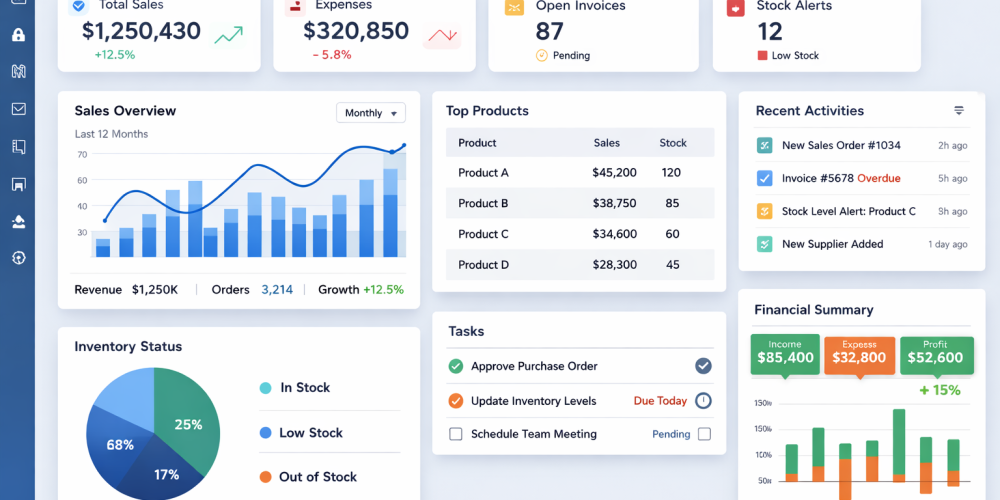Click the clock icon beside Due Today
Screen dimensions: 1000x500
coord(703,401)
